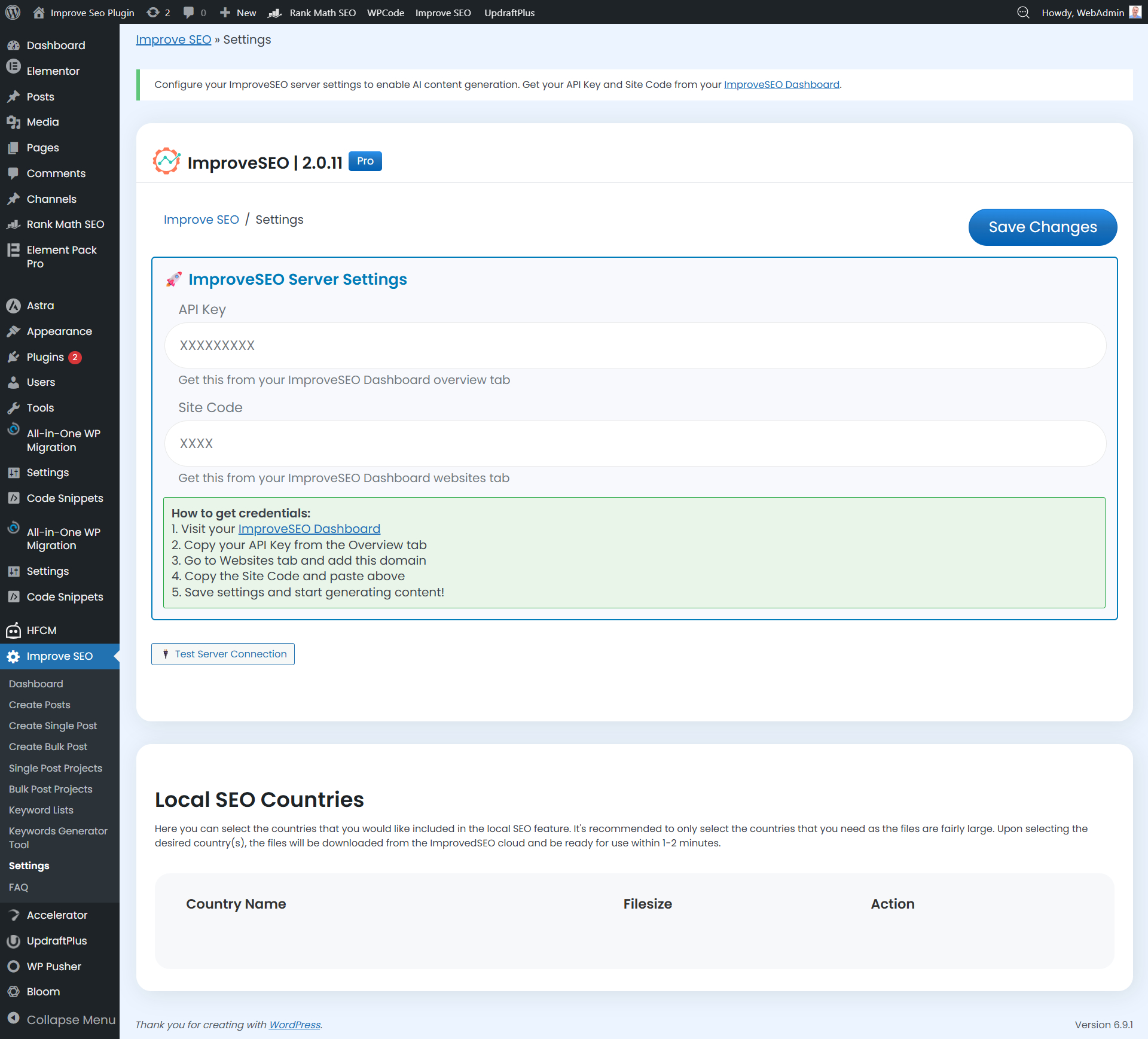Click the Save Changes button
The image size is (1148, 1039).
point(1043,227)
